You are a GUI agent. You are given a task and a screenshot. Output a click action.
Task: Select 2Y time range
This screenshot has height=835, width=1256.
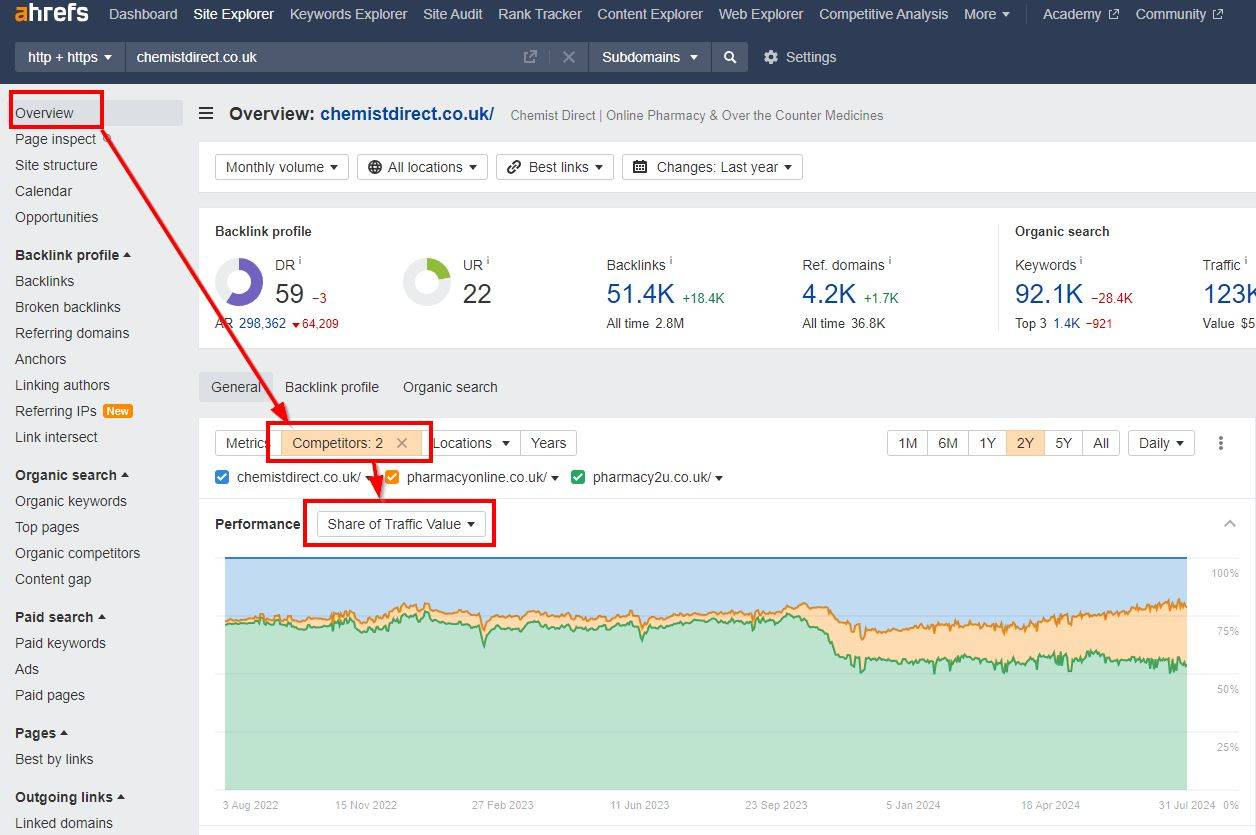click(x=1025, y=443)
